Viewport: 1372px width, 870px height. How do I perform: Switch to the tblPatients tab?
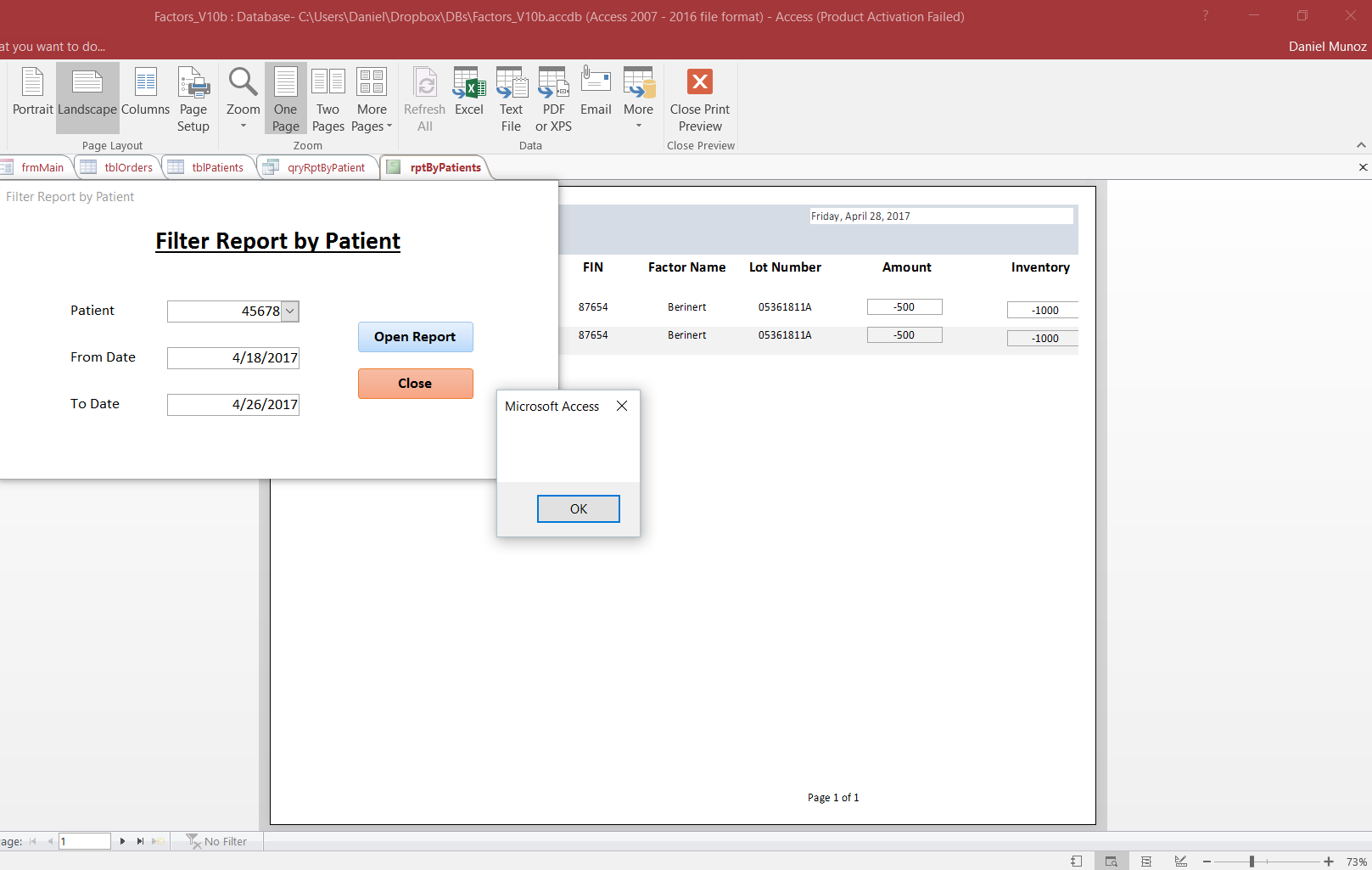208,167
